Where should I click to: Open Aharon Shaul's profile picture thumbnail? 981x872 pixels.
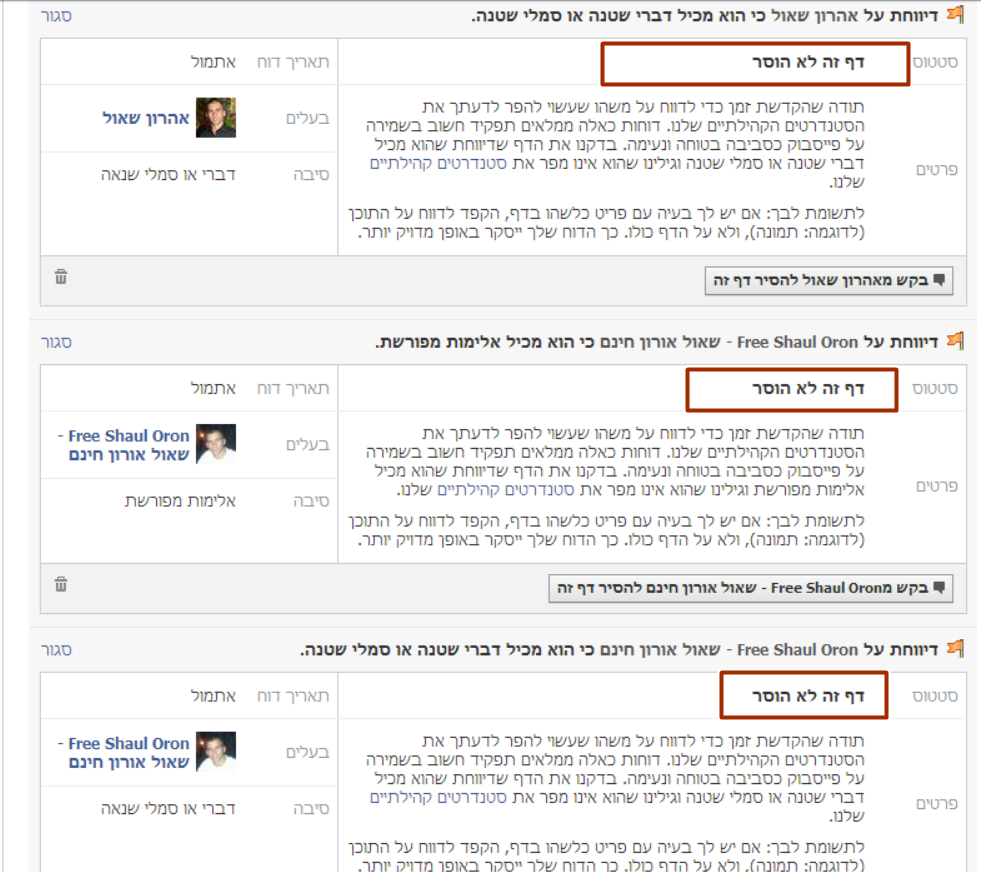[x=215, y=118]
